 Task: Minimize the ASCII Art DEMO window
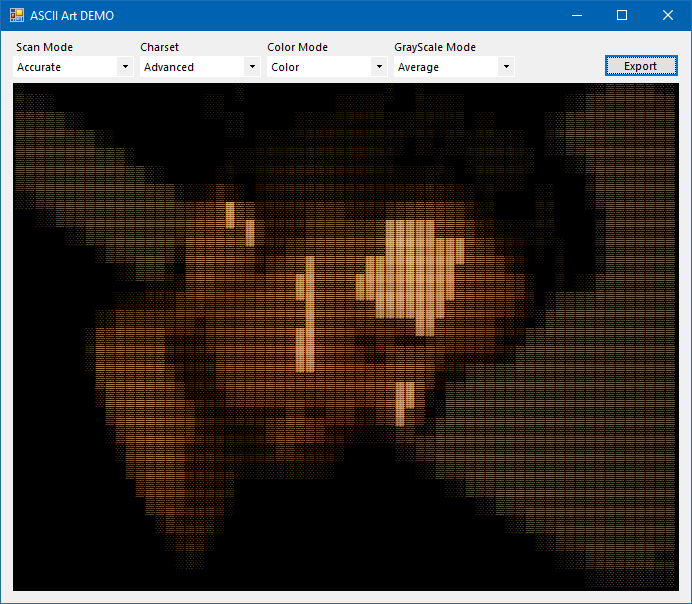pyautogui.click(x=576, y=15)
